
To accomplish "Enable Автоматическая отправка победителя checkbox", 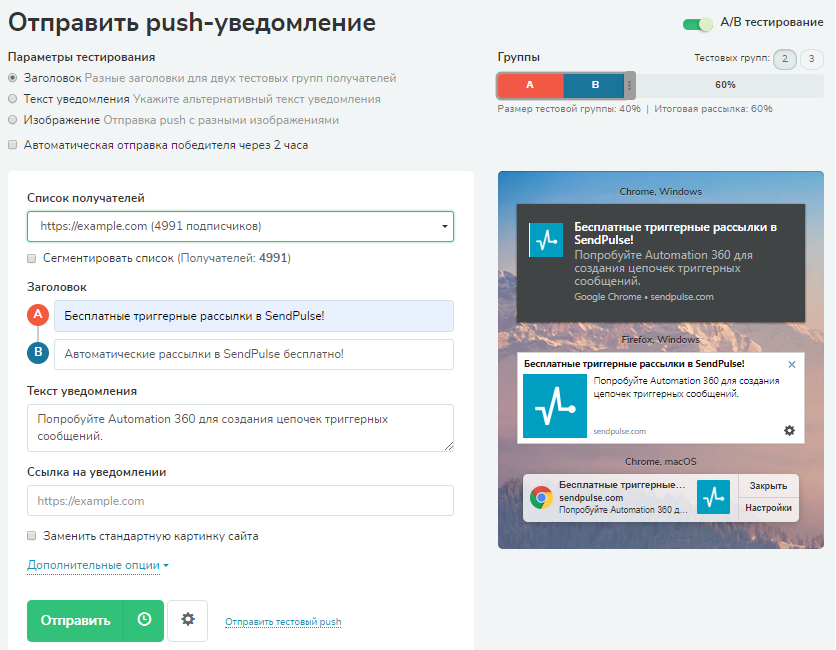I will pos(13,145).
